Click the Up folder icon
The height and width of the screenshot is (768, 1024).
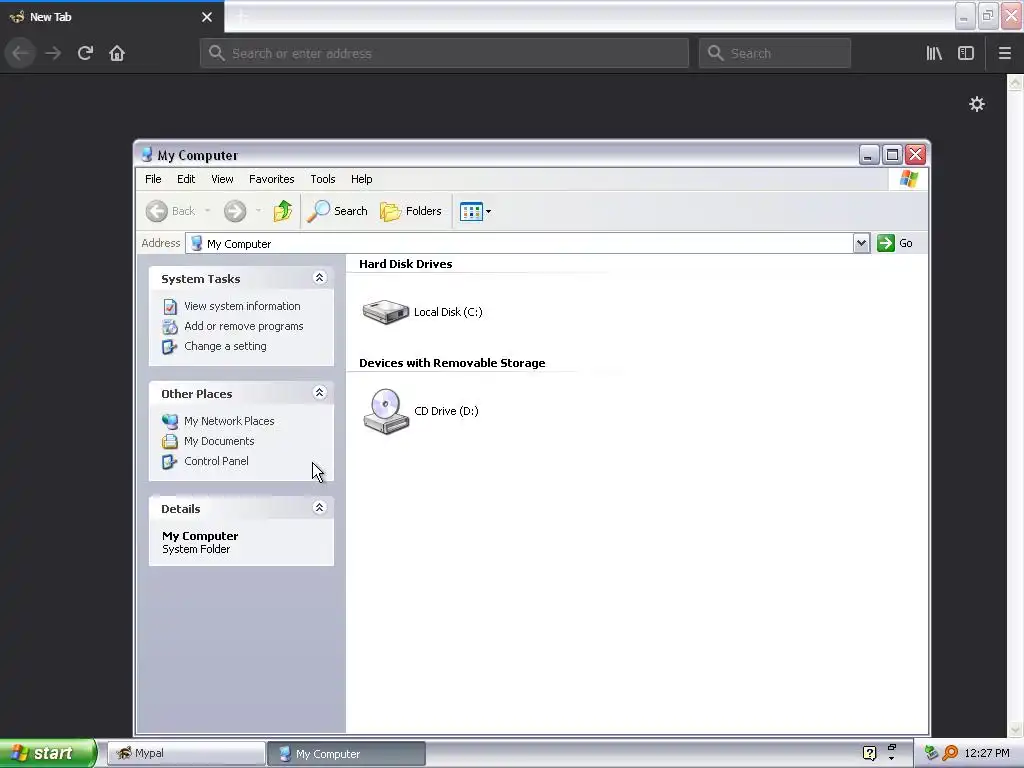pos(283,211)
